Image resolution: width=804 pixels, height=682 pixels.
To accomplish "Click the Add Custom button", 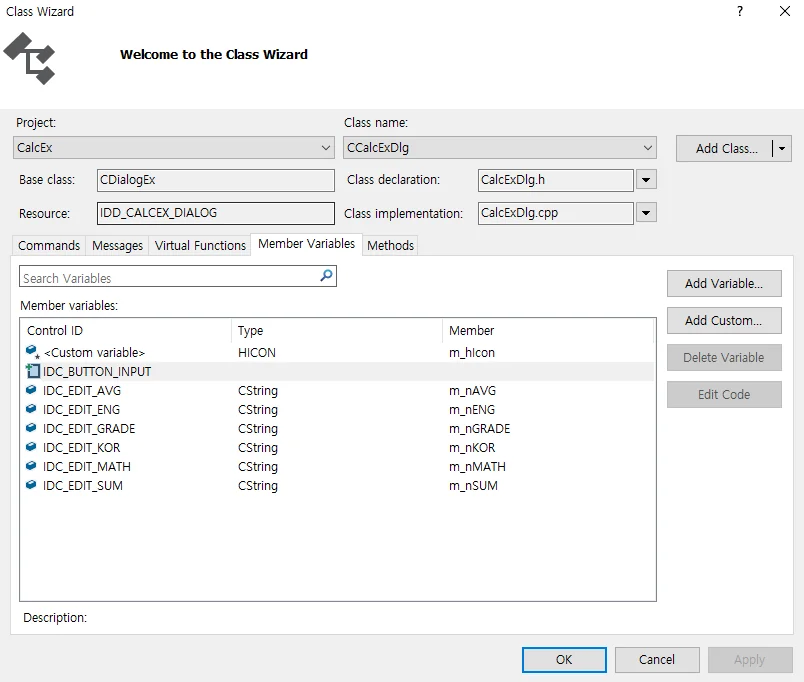I will pyautogui.click(x=724, y=320).
